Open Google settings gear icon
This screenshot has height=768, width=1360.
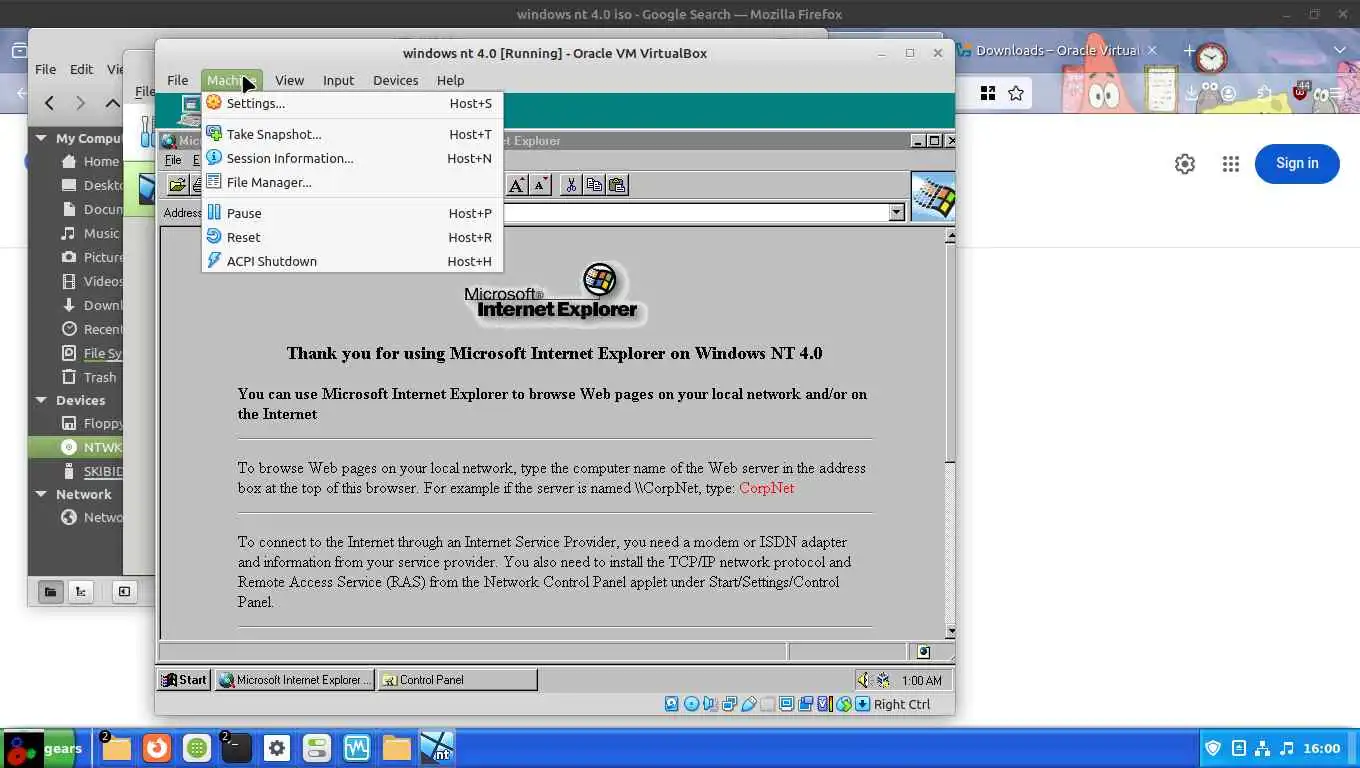pyautogui.click(x=1185, y=164)
